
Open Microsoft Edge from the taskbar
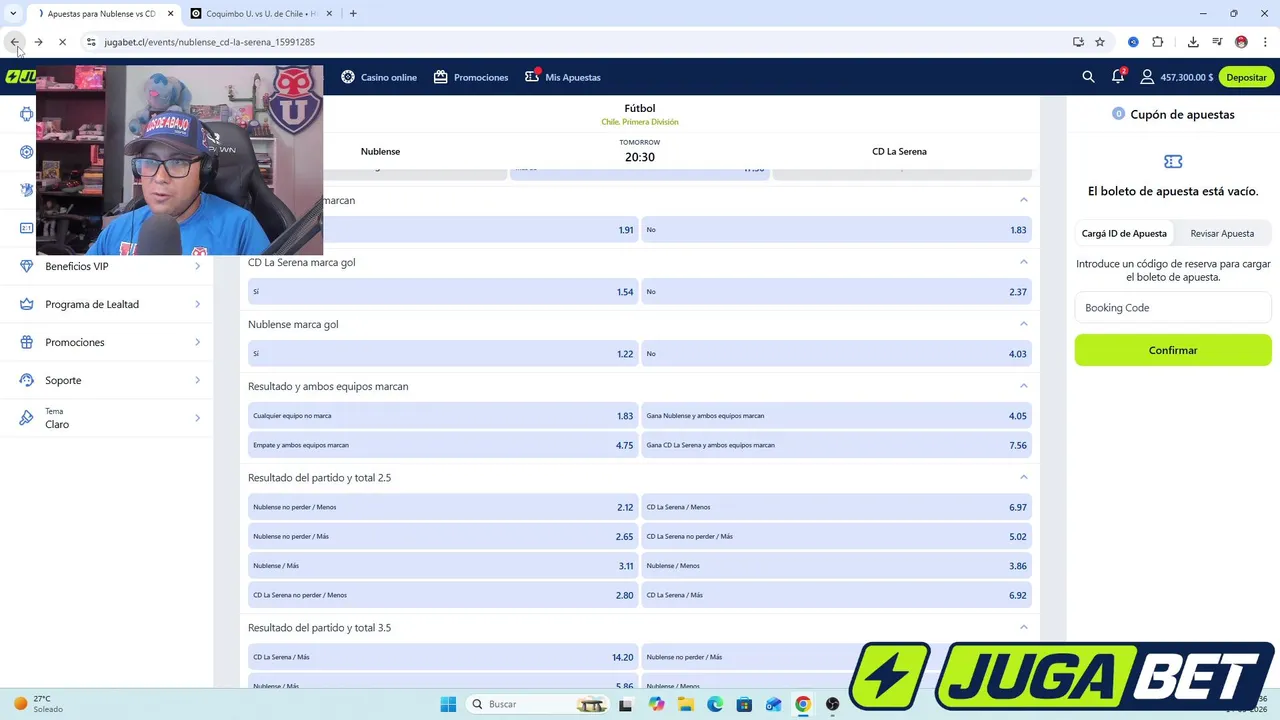pyautogui.click(x=715, y=704)
